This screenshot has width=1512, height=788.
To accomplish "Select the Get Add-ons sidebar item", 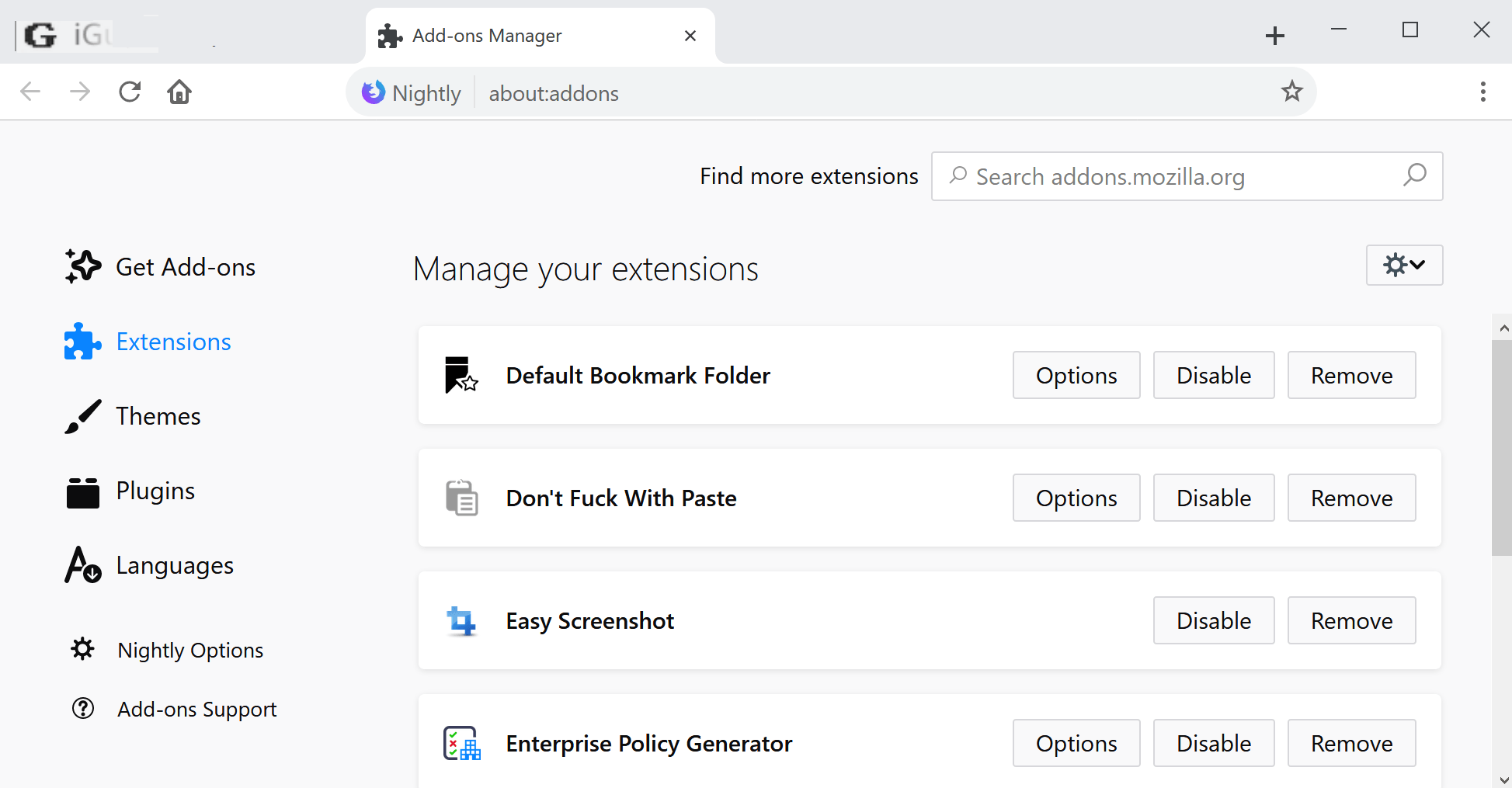I will (185, 268).
